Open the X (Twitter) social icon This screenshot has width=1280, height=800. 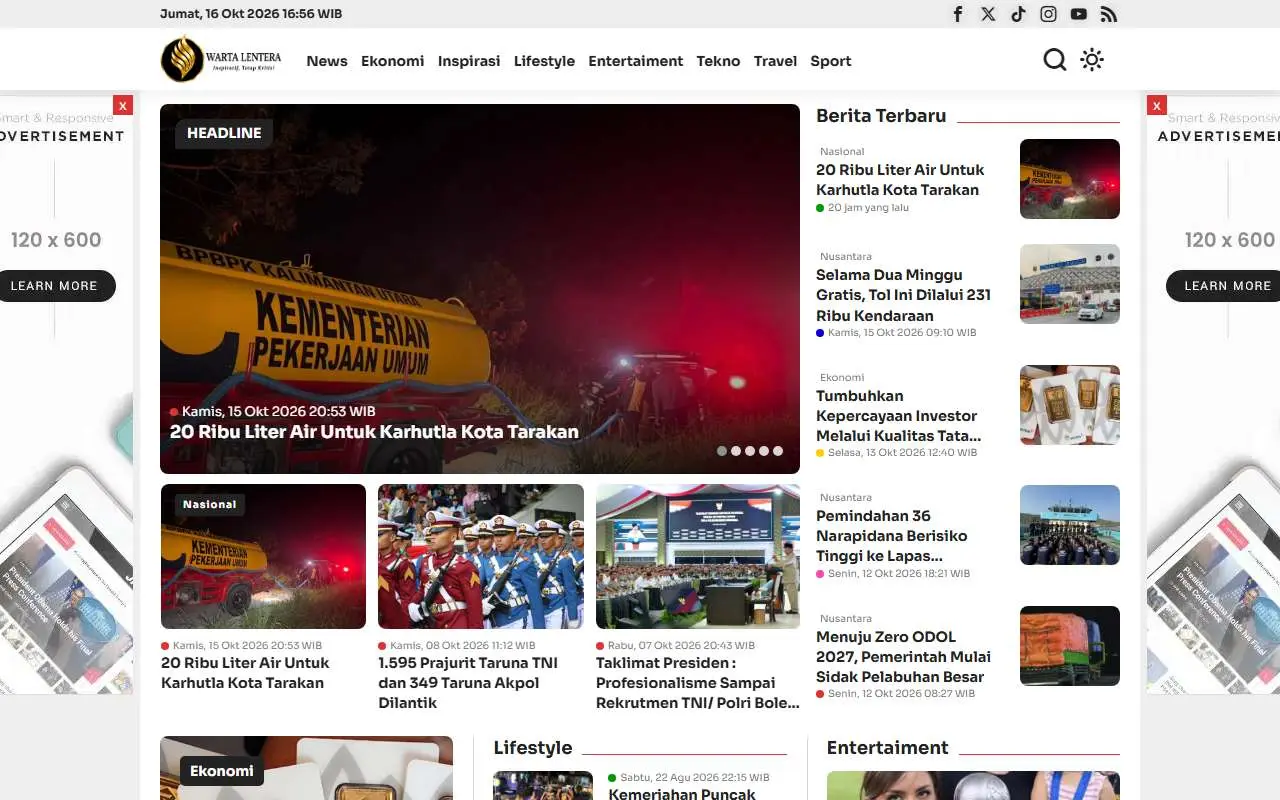(988, 14)
